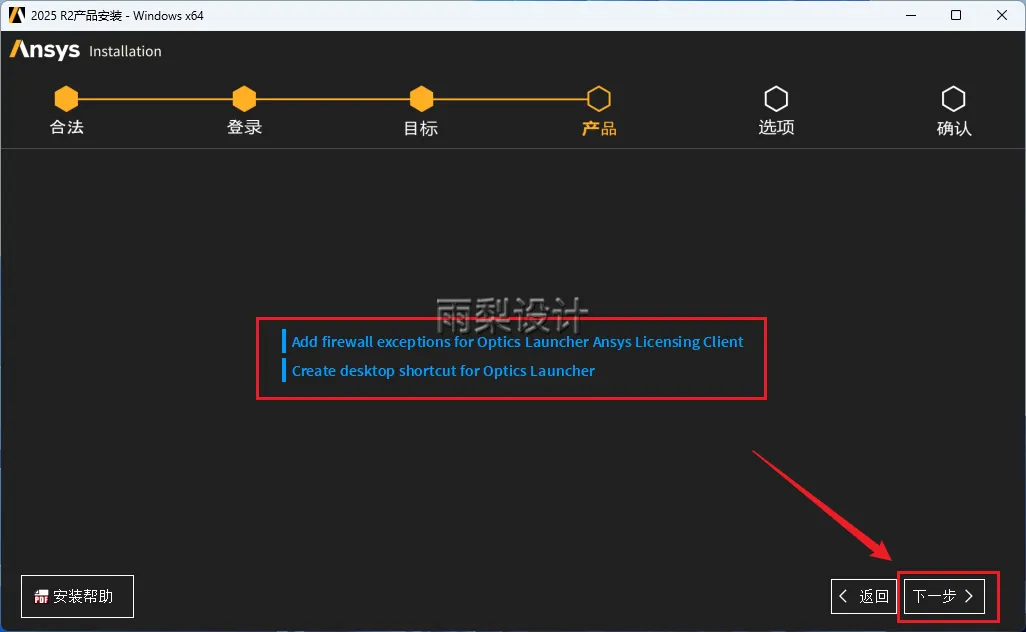Click the 产品 step label
This screenshot has width=1026, height=632.
(x=599, y=128)
